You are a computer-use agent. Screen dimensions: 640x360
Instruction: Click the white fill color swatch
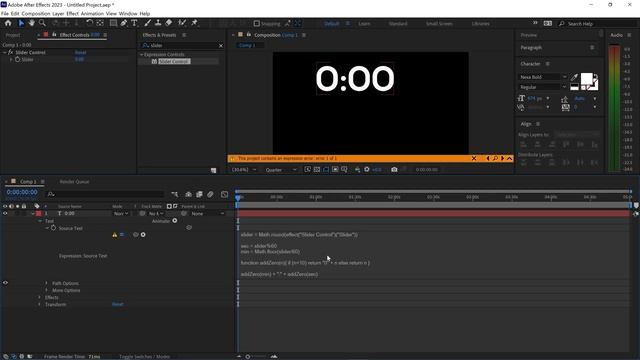(587, 78)
